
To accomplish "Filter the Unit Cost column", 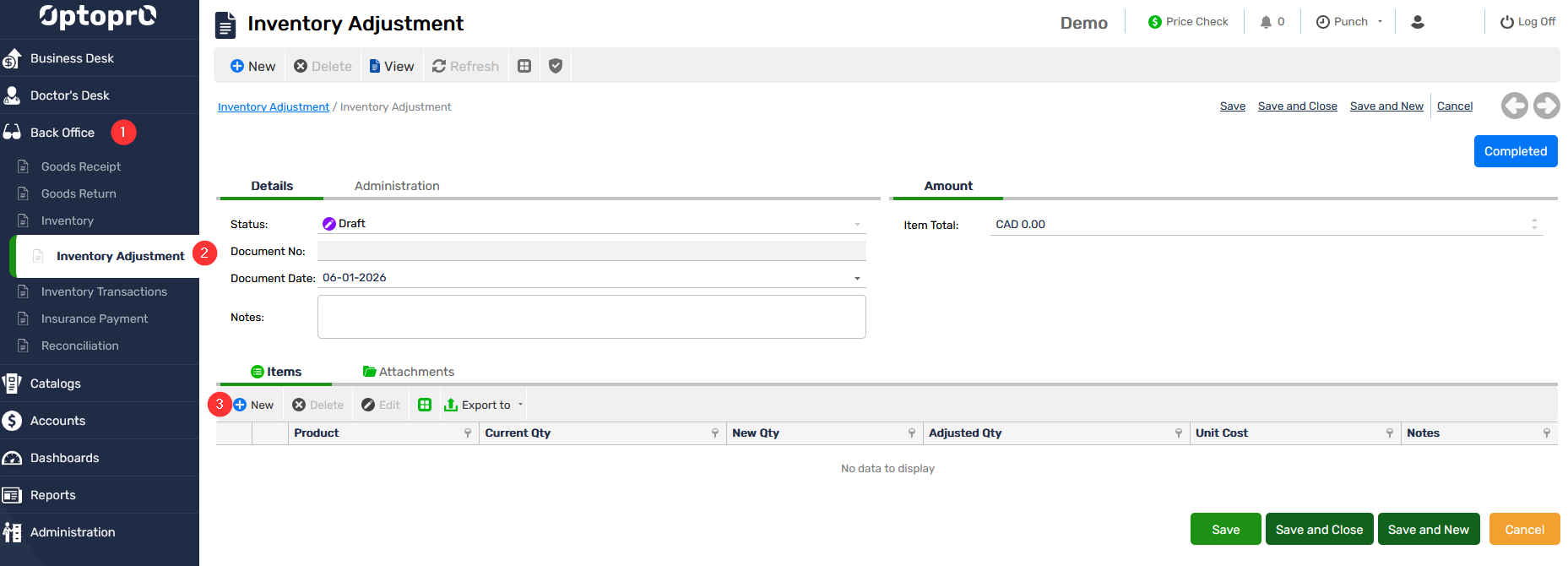I will (x=1389, y=433).
